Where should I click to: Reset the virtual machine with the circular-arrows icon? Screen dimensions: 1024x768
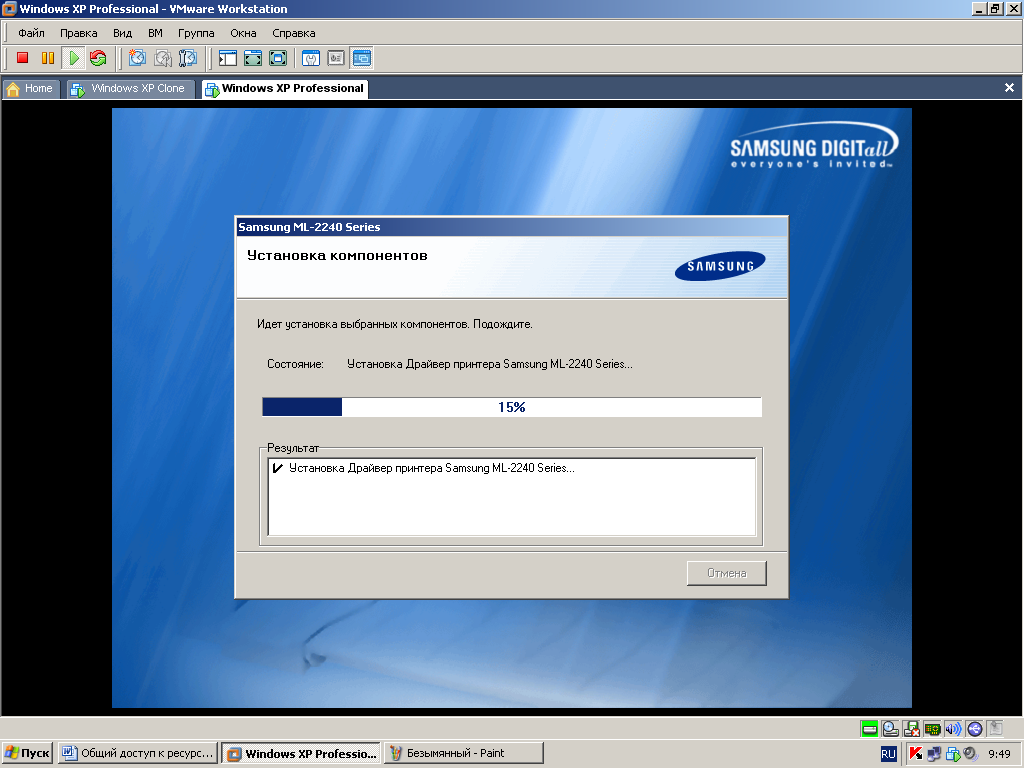pyautogui.click(x=99, y=58)
